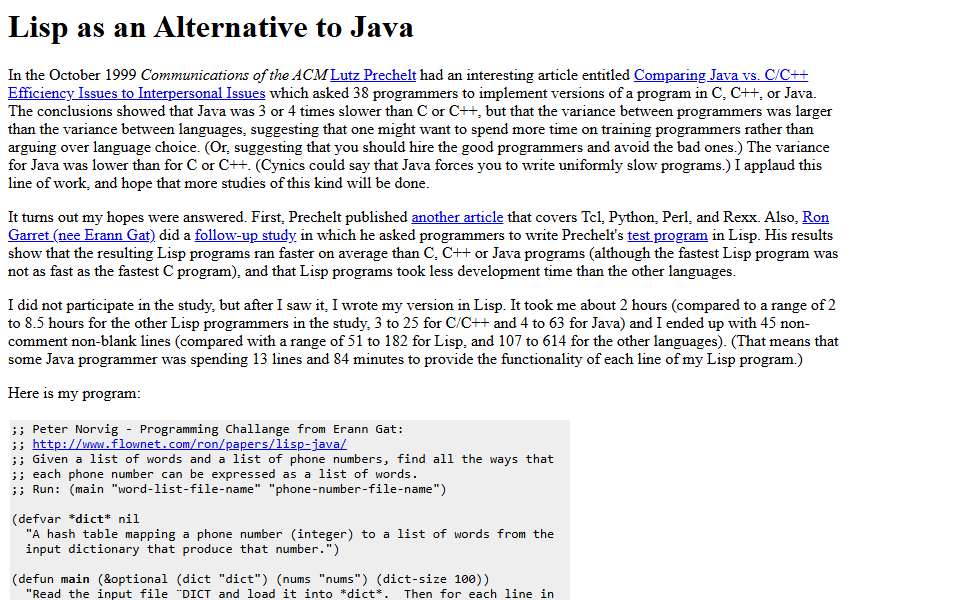Click the "input dictionary that produce that number" line
The width and height of the screenshot is (960, 600).
(182, 549)
